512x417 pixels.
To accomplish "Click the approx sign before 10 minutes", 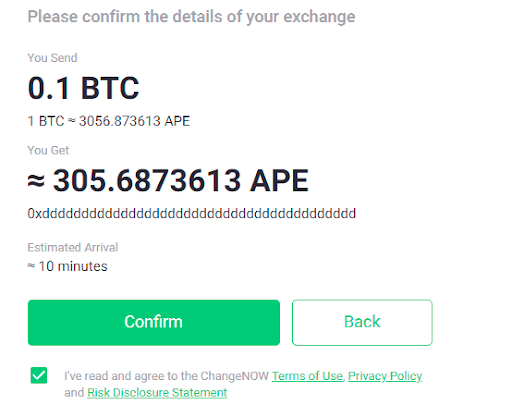I will pyautogui.click(x=31, y=266).
